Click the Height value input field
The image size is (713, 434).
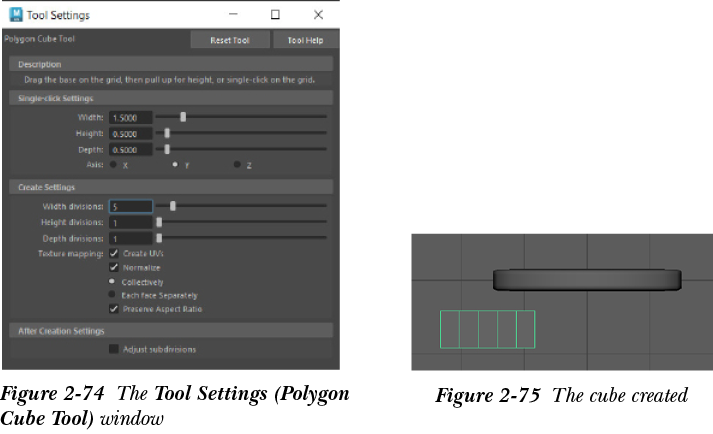tap(130, 133)
